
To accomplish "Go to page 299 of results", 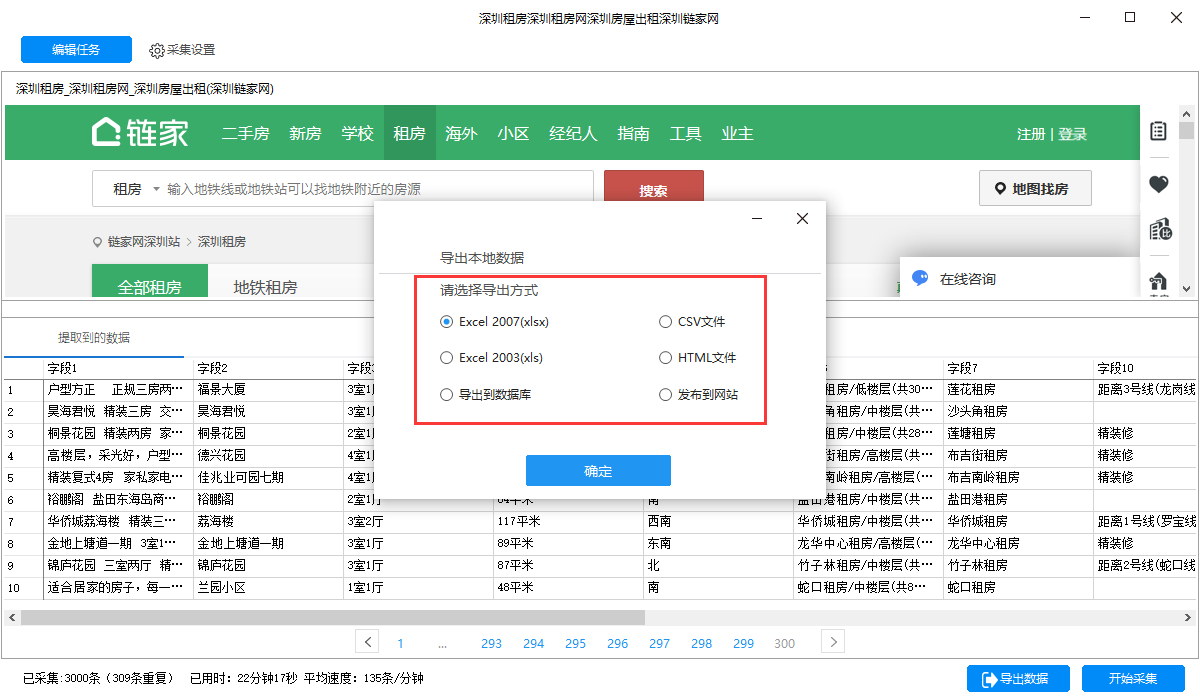I will pos(743,643).
